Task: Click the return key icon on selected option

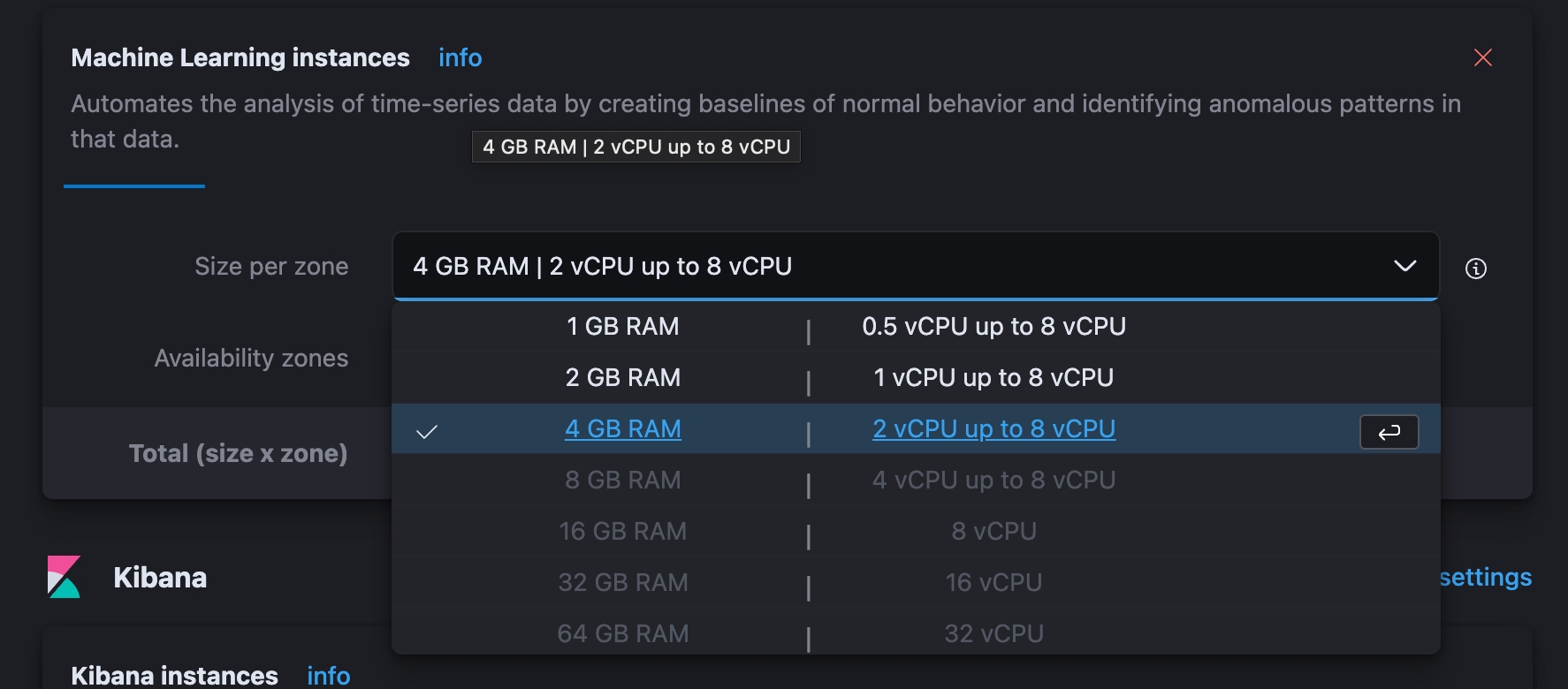Action: [1389, 432]
